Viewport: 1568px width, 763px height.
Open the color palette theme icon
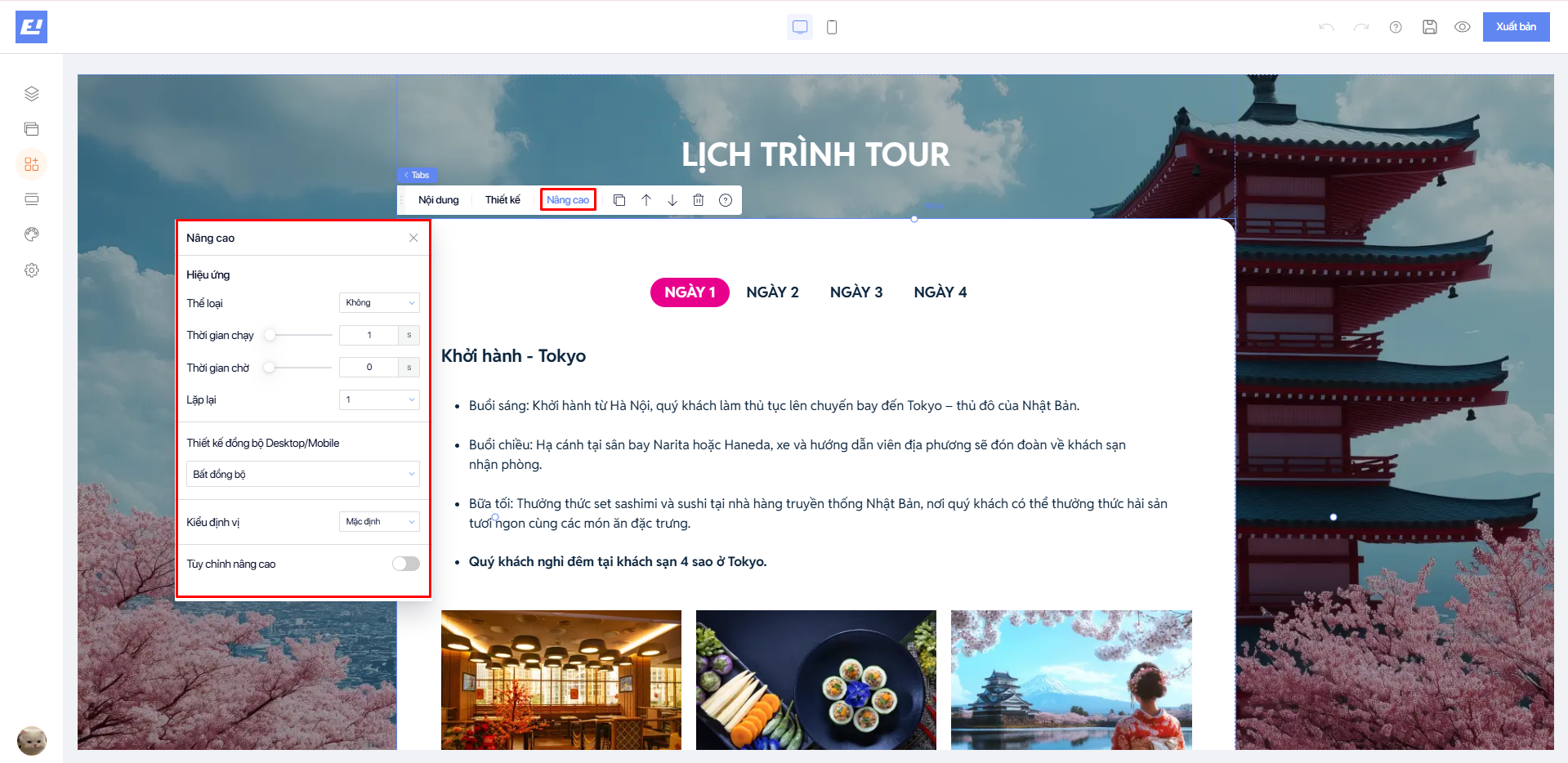[32, 234]
